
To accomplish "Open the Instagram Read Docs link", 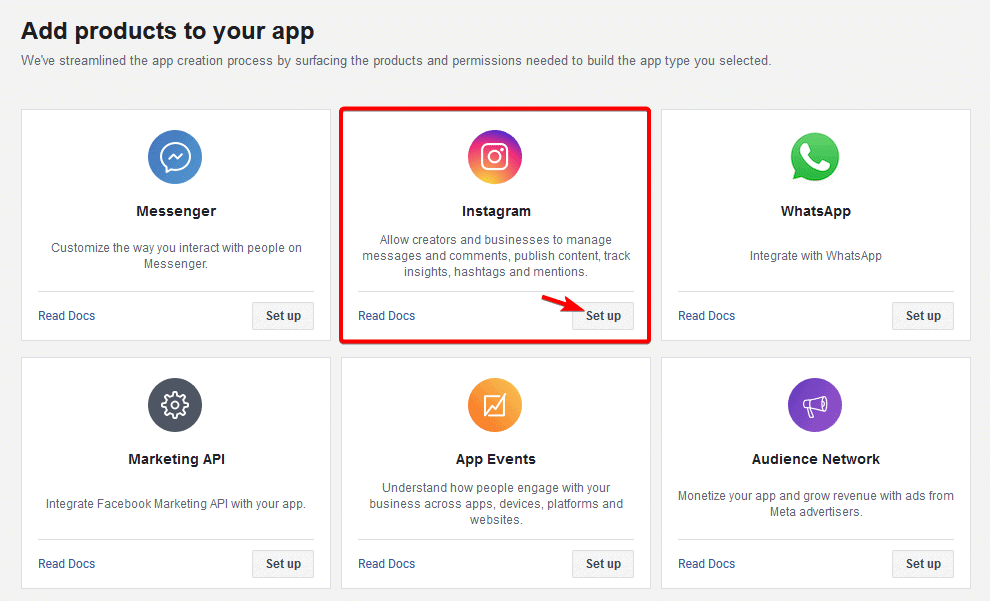I will [386, 315].
